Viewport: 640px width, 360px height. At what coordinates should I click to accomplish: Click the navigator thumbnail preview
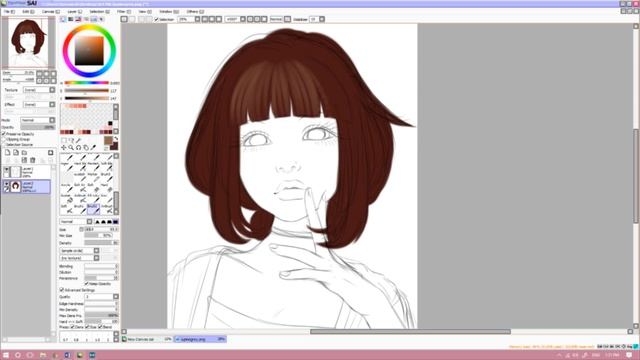[28, 42]
